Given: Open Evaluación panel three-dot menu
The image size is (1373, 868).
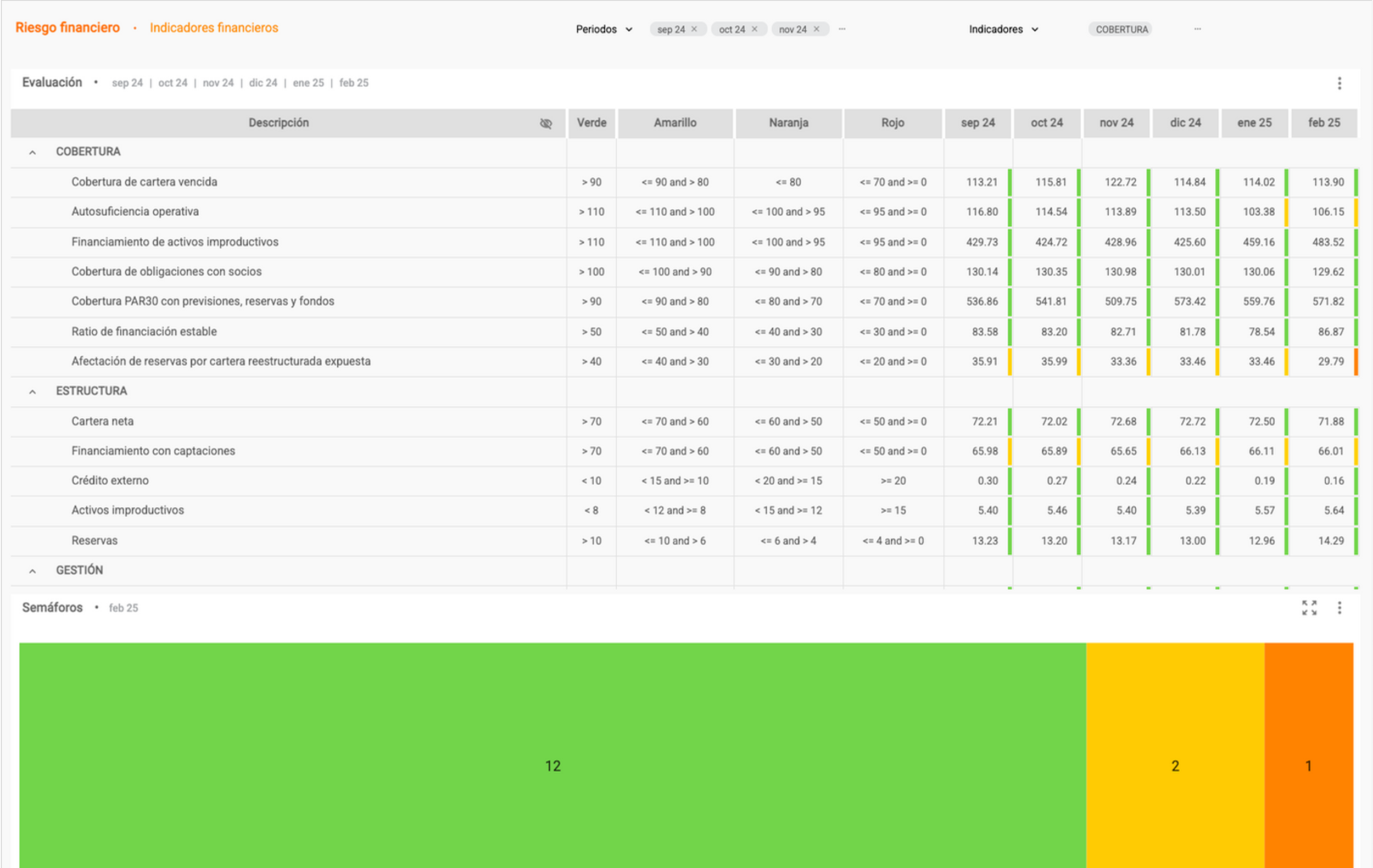Looking at the screenshot, I should (x=1339, y=83).
